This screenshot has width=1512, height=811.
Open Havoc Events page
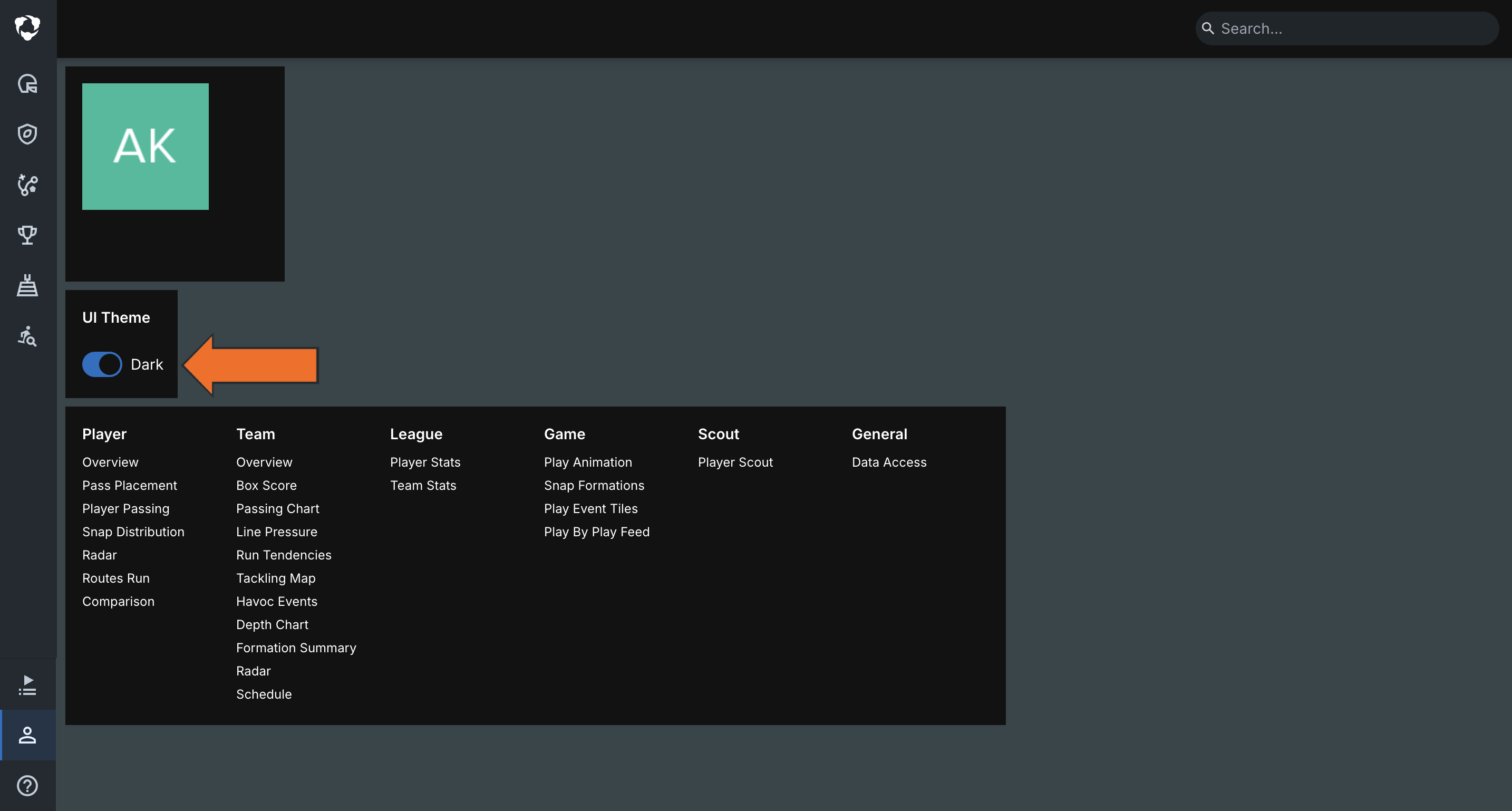[x=276, y=601]
